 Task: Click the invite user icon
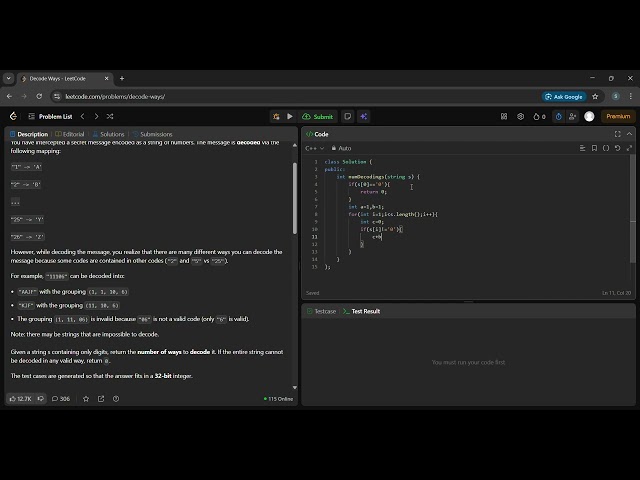click(572, 116)
